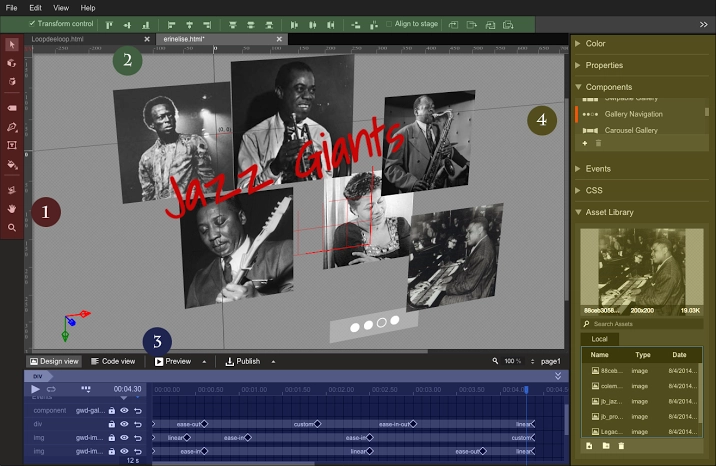Delete the selected asset with trash icon
The width and height of the screenshot is (716, 466).
621,446
